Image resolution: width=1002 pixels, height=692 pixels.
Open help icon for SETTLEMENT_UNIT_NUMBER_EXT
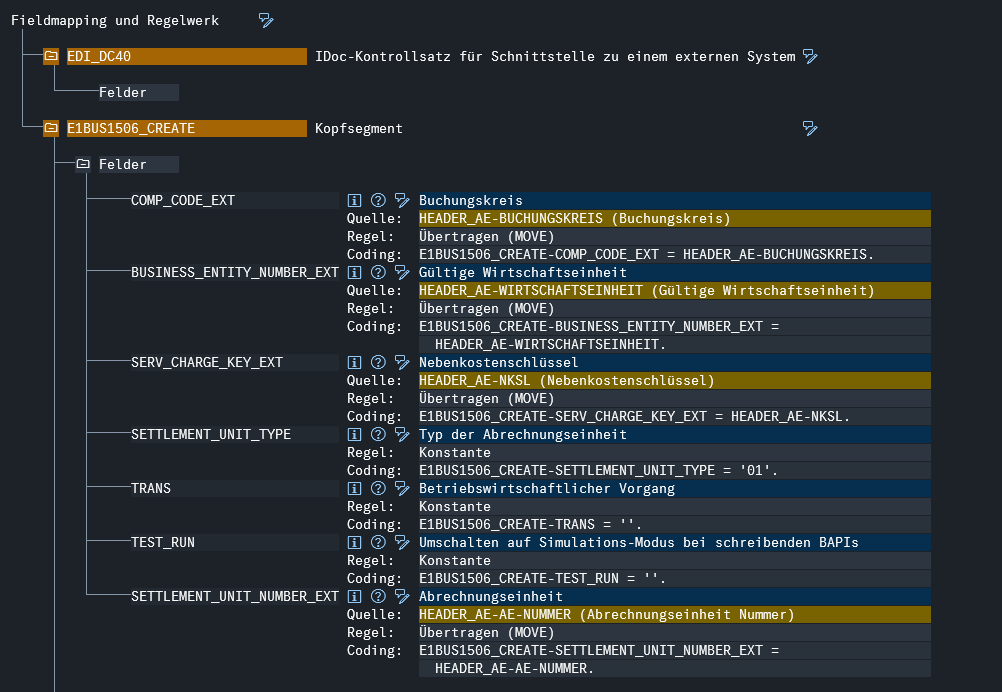click(x=378, y=597)
